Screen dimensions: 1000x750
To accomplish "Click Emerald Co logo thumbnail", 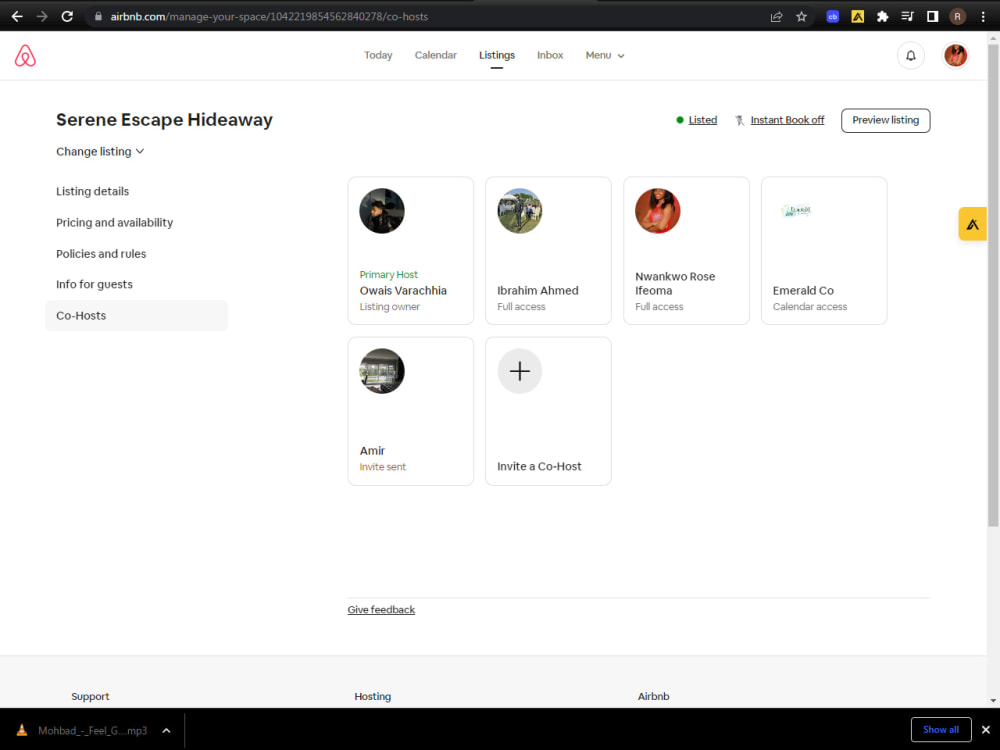I will point(795,210).
